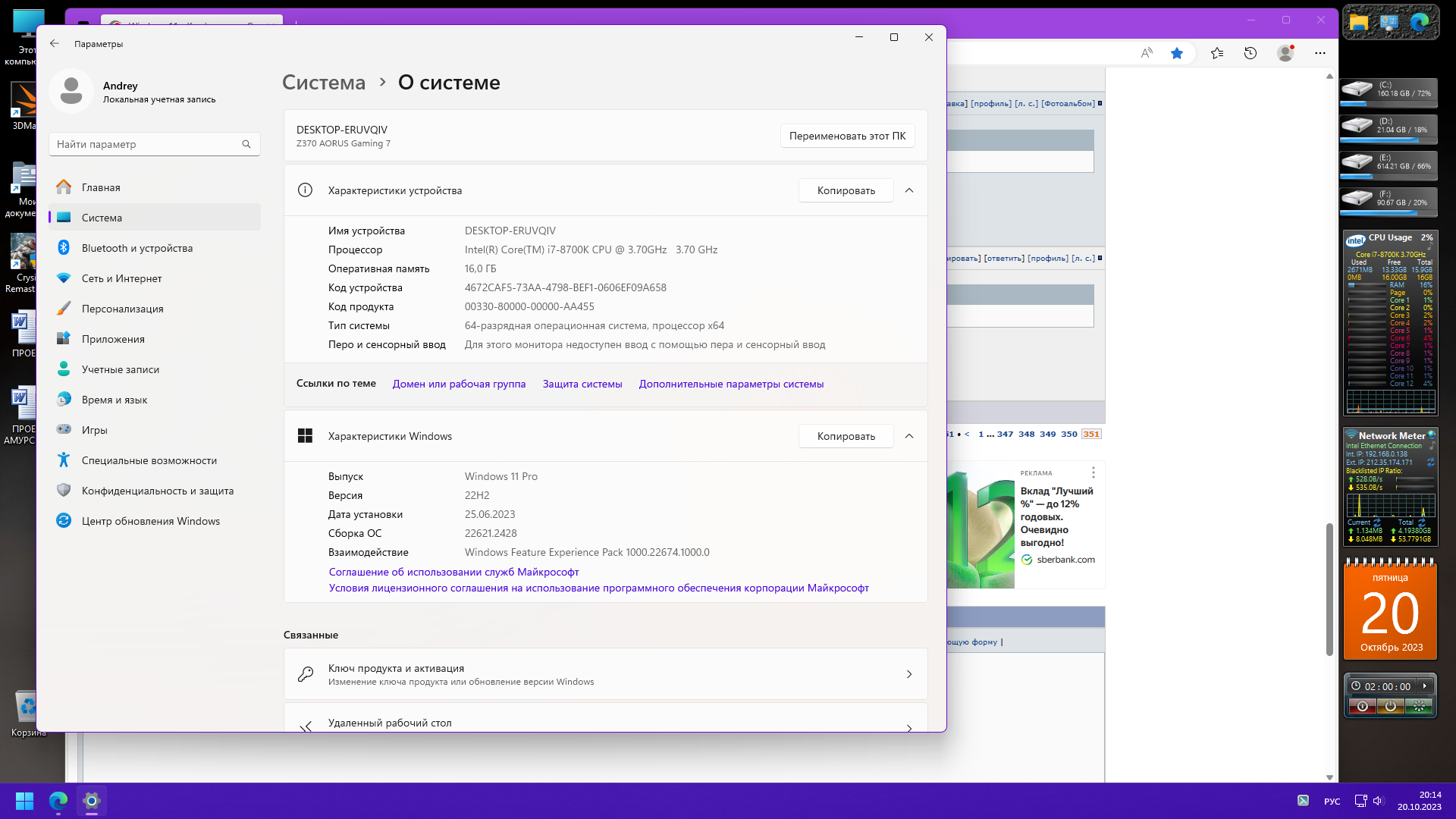Collapse Характеристики Windows section chevron

pos(909,436)
